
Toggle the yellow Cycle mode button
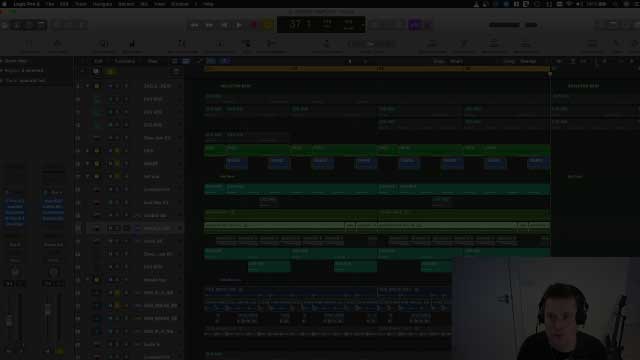(x=268, y=25)
